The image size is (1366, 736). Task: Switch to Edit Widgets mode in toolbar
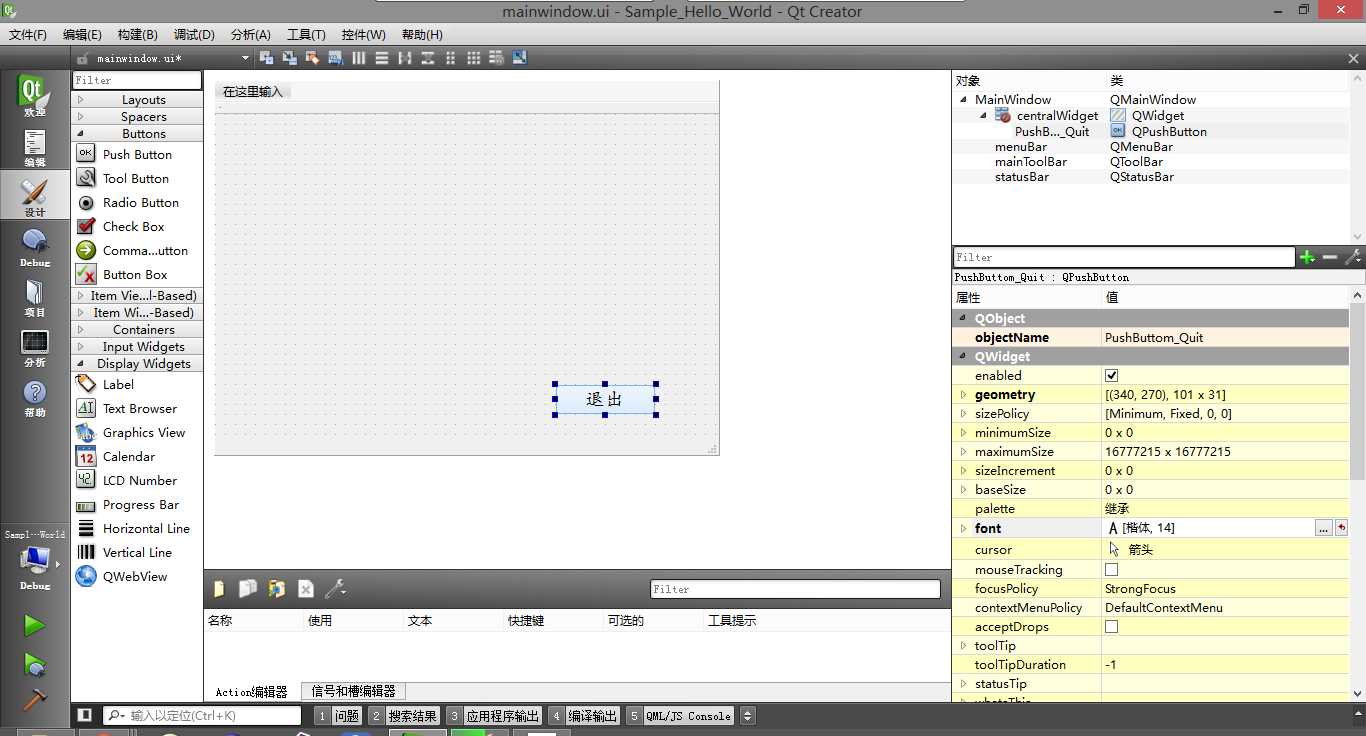coord(266,58)
